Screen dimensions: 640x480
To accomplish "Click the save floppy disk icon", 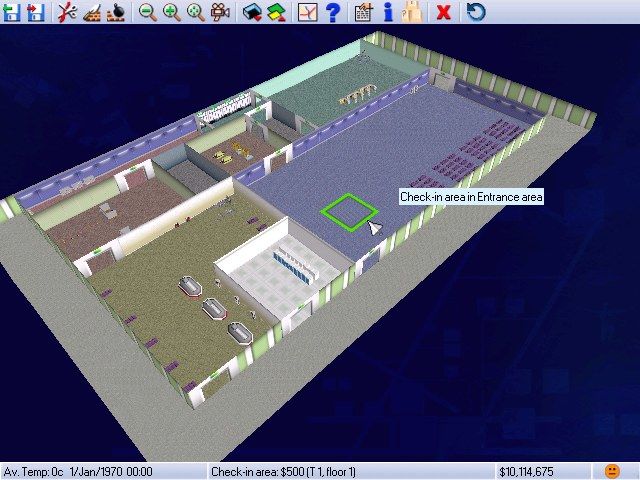I will [x=11, y=12].
